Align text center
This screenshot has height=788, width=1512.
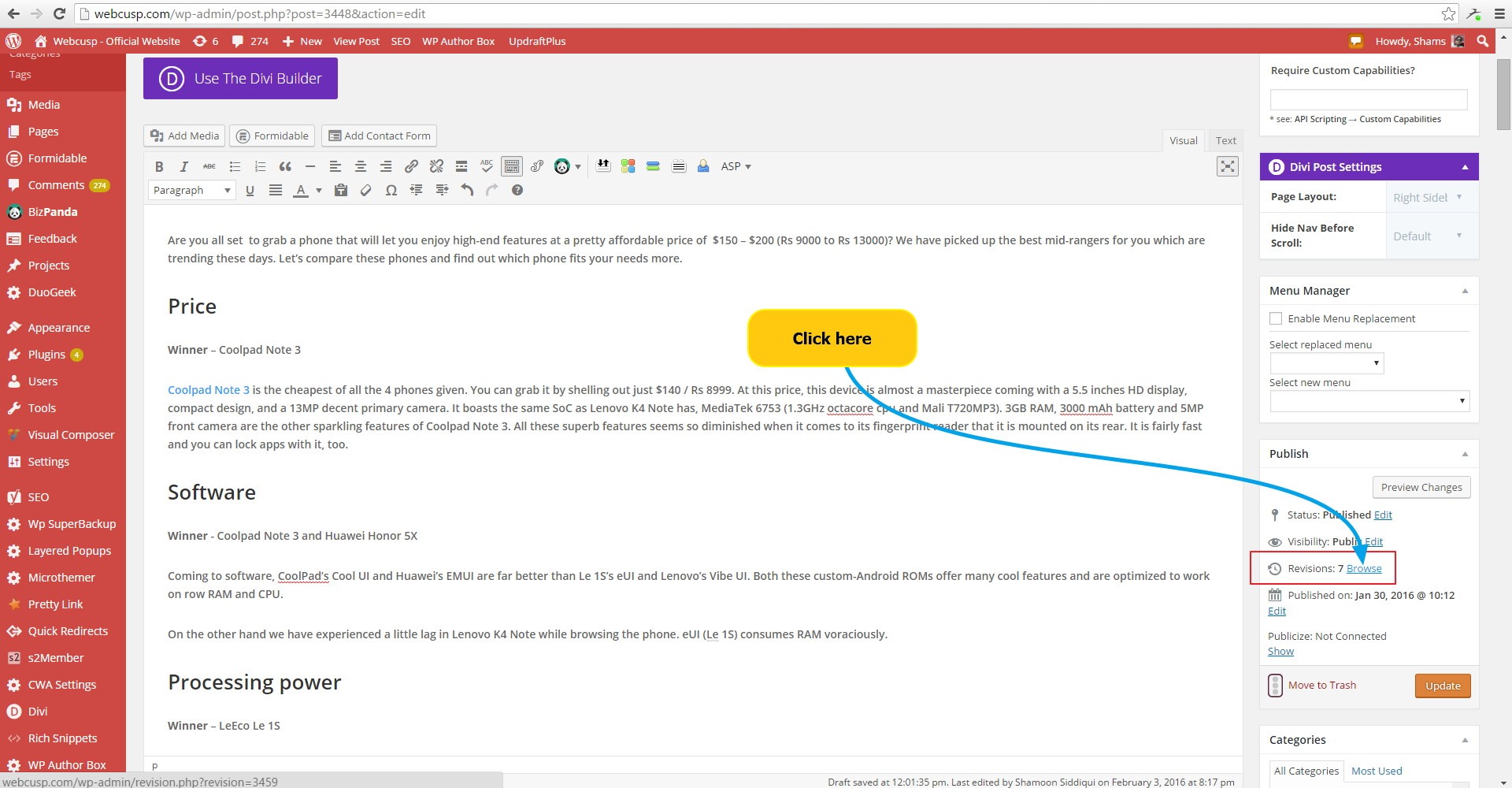(361, 166)
